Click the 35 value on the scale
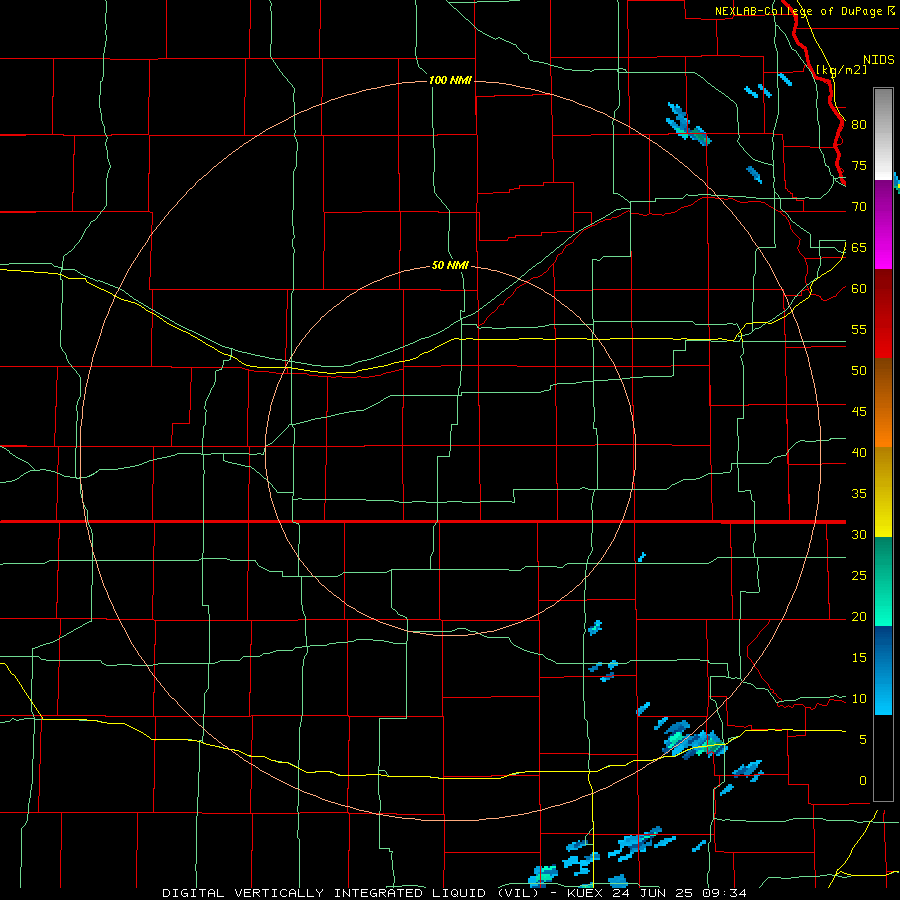Screen dimensions: 900x900 click(859, 494)
